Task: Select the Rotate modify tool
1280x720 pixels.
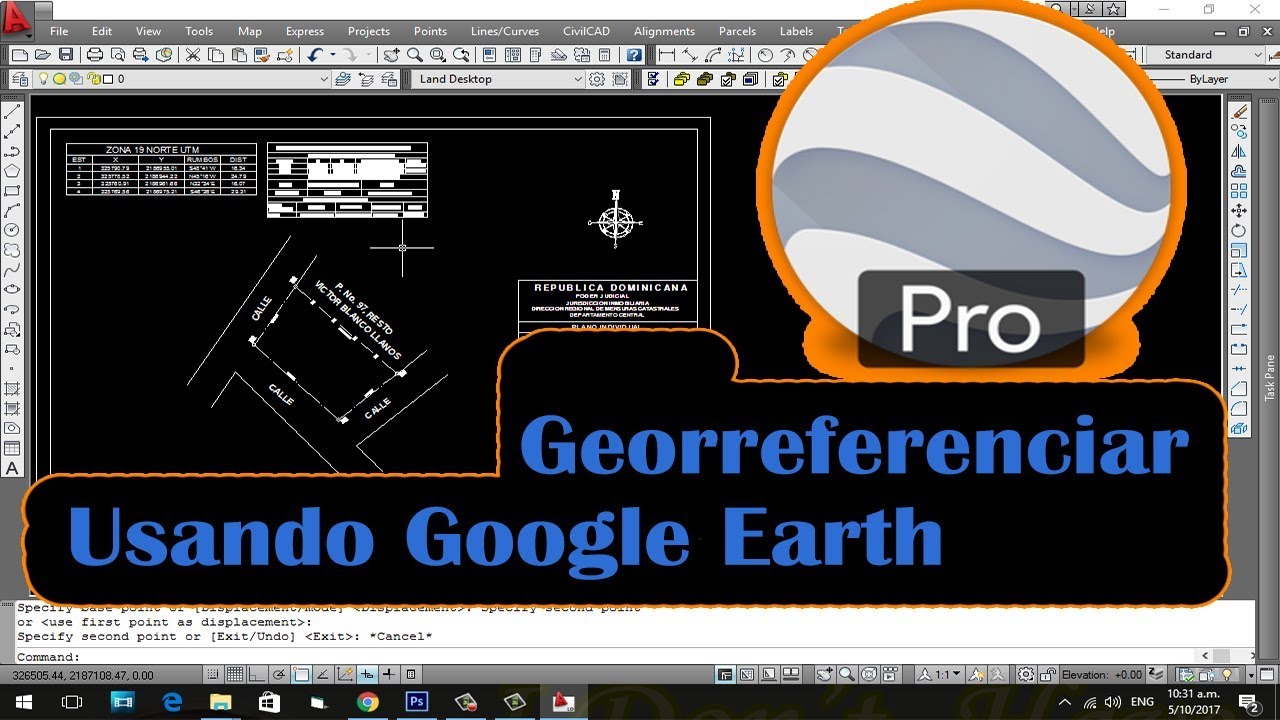Action: pyautogui.click(x=1239, y=230)
